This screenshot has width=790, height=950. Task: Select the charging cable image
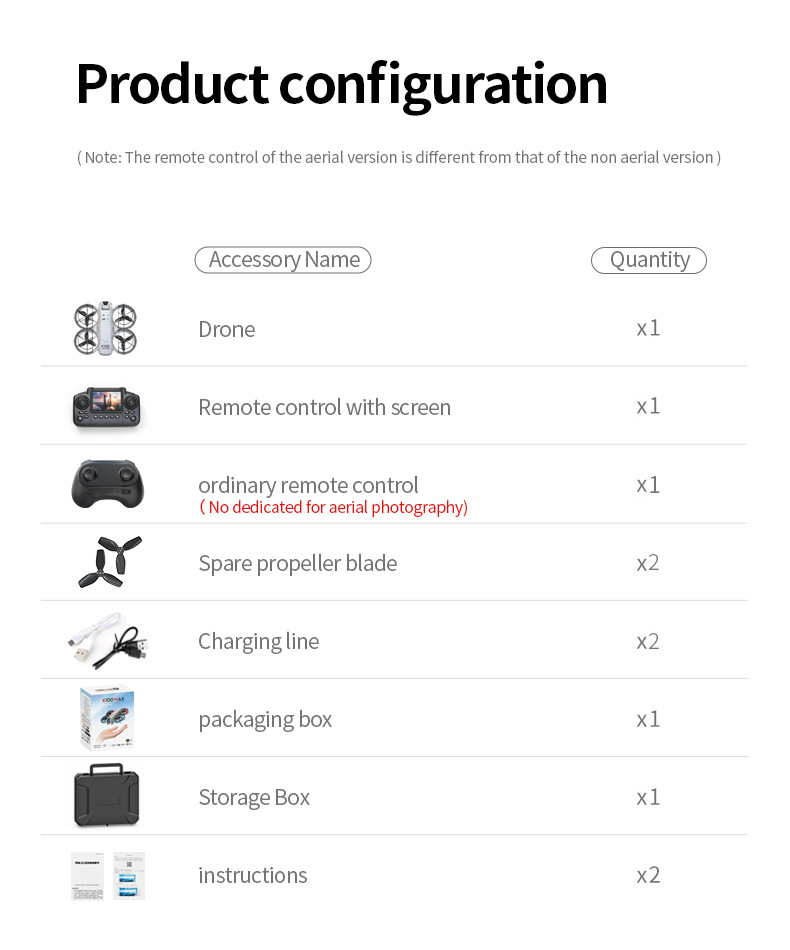(109, 640)
